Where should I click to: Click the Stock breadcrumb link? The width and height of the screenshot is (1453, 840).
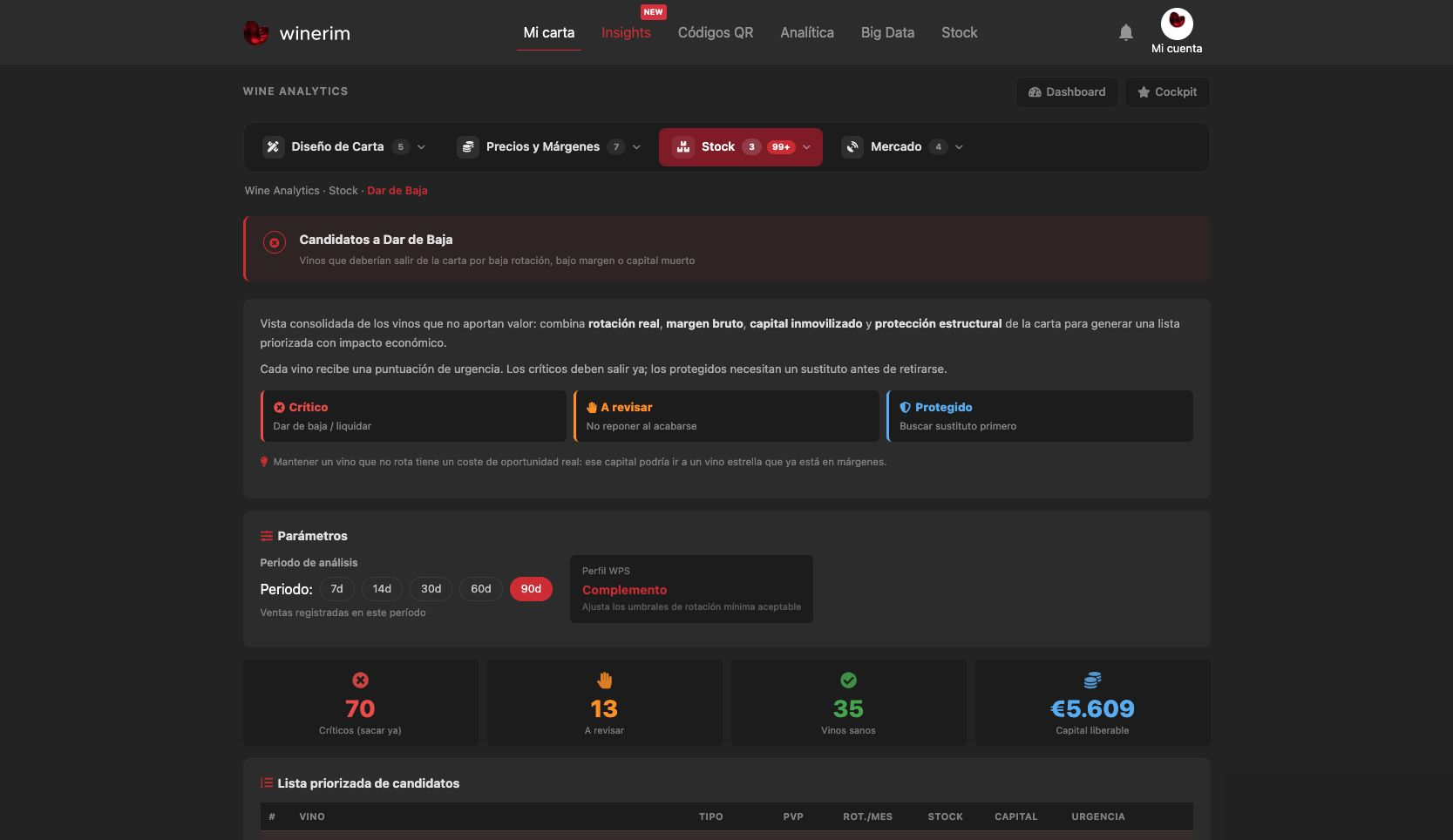pos(343,190)
